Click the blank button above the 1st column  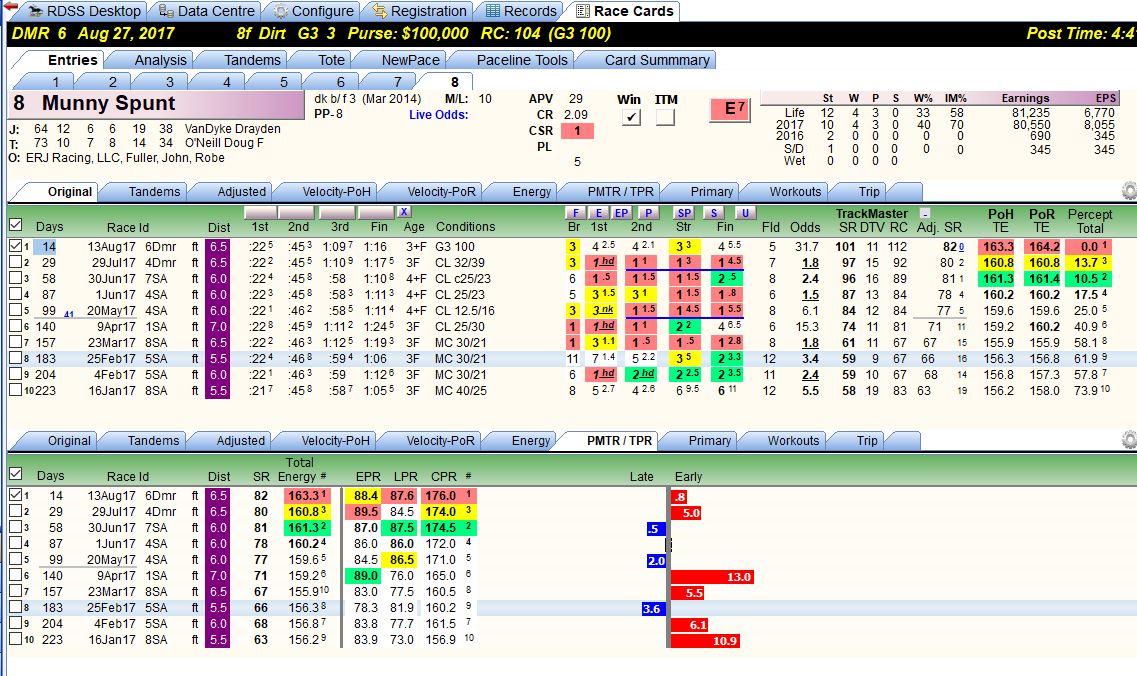coord(261,213)
